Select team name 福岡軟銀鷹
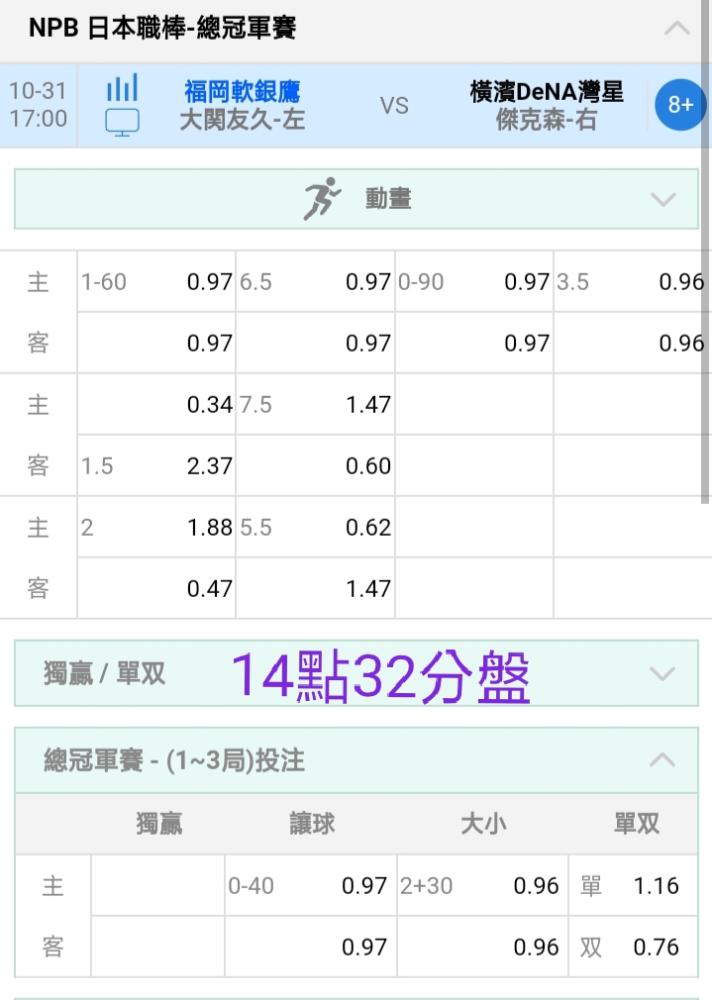Image resolution: width=712 pixels, height=1000 pixels. (242, 91)
